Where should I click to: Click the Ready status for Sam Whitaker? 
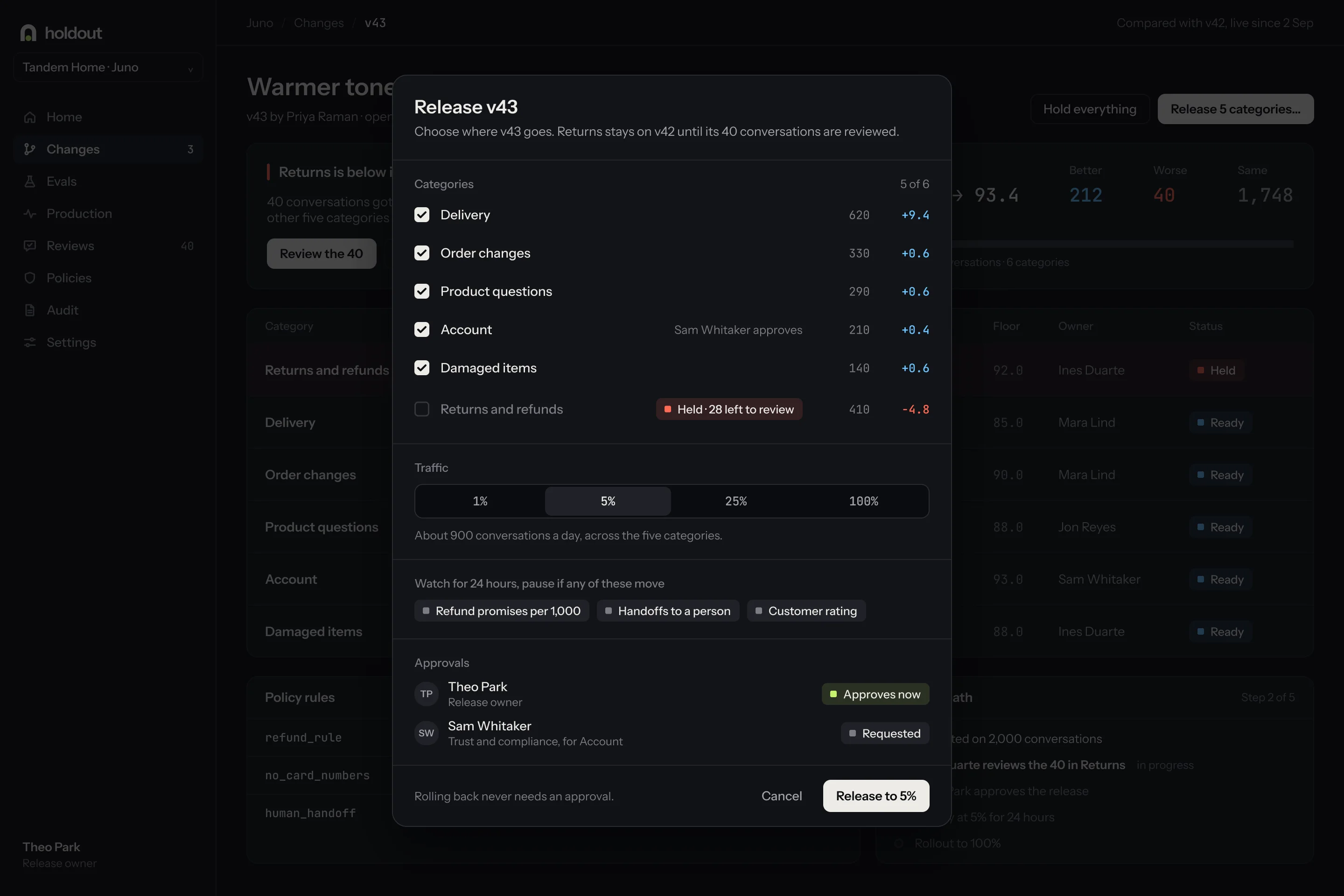tap(1221, 580)
